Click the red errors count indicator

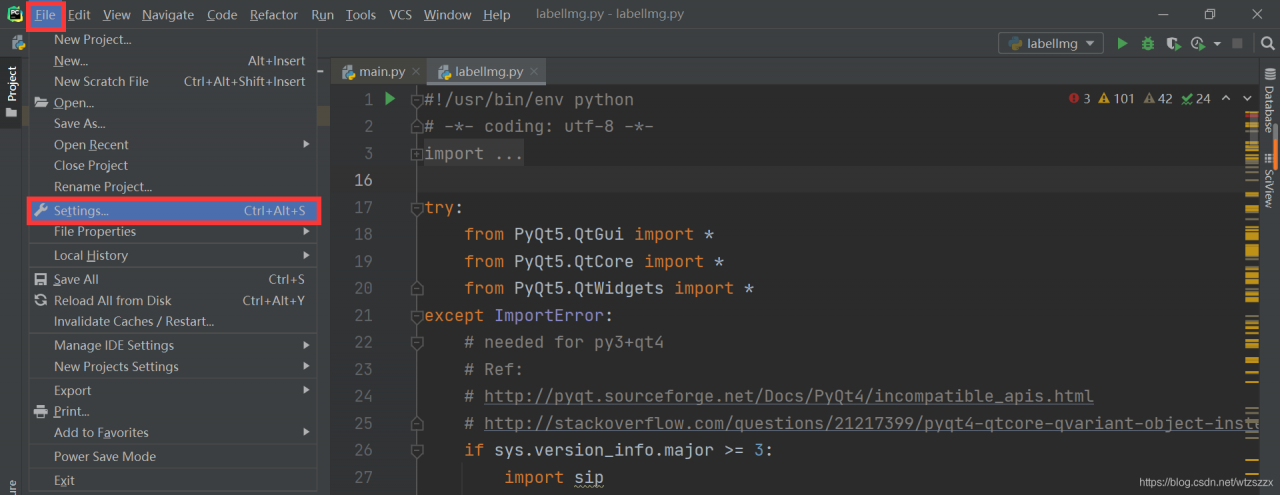click(1079, 99)
